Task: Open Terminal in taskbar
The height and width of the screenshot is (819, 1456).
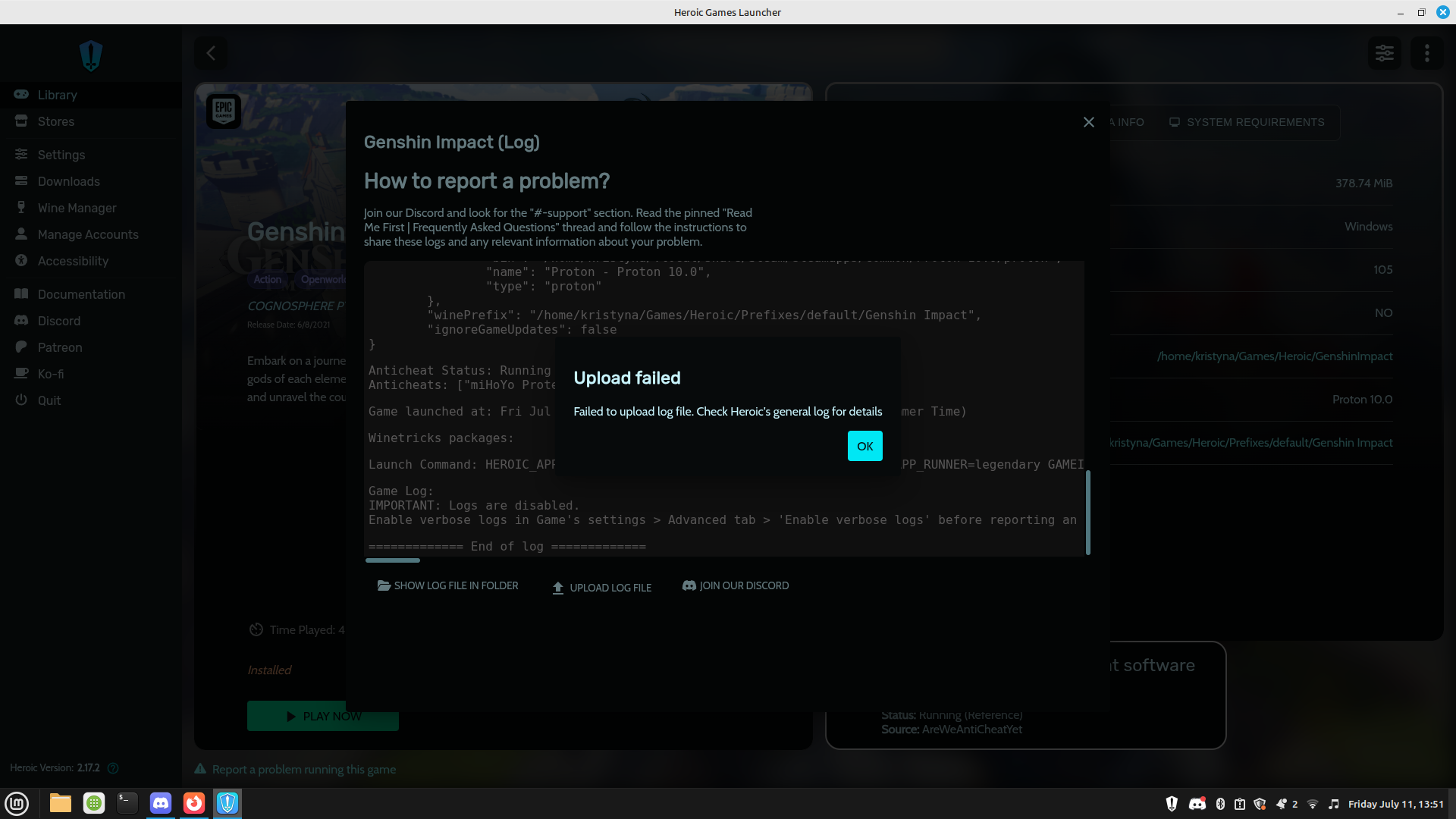Action: pos(127,803)
